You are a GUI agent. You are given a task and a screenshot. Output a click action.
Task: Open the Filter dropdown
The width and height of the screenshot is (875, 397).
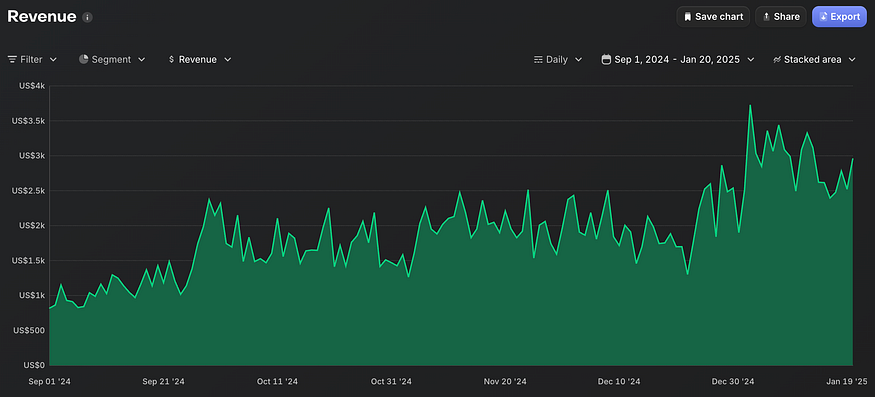32,59
